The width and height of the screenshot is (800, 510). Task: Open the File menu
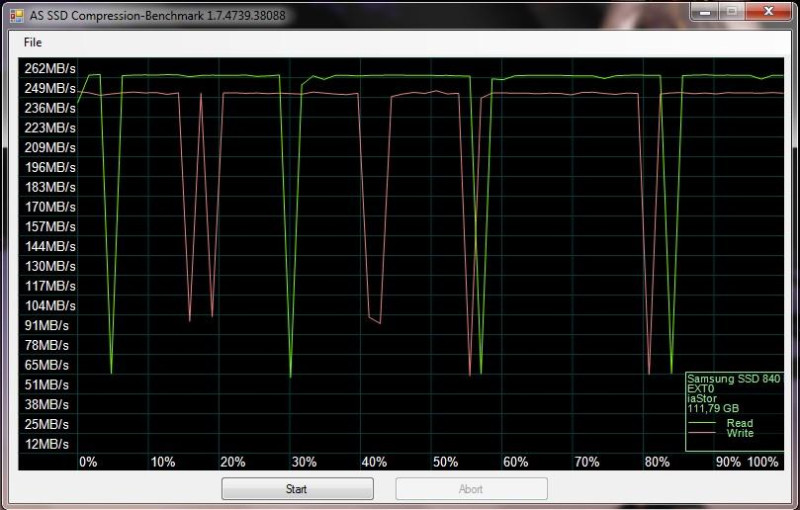pyautogui.click(x=33, y=42)
